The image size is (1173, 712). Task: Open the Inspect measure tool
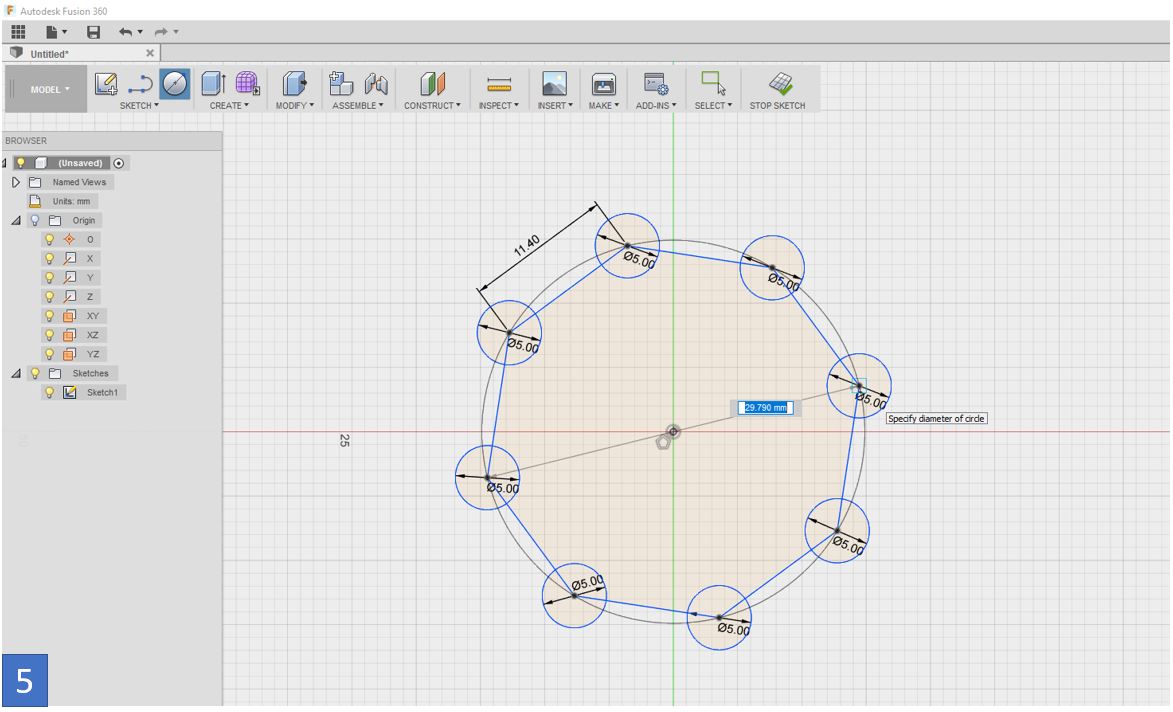pos(498,84)
